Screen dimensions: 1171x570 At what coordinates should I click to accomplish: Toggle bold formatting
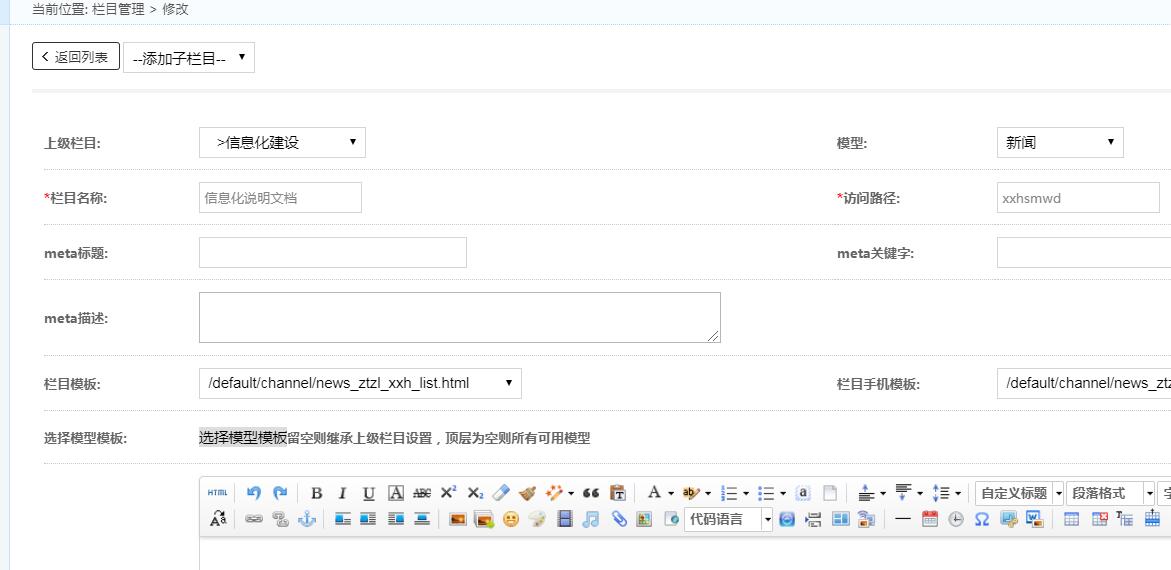tap(317, 493)
